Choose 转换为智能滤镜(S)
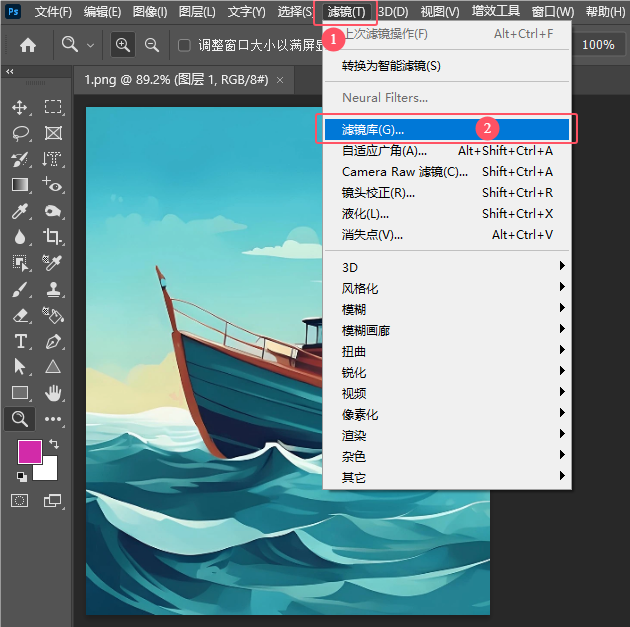This screenshot has height=627, width=630. (448, 66)
